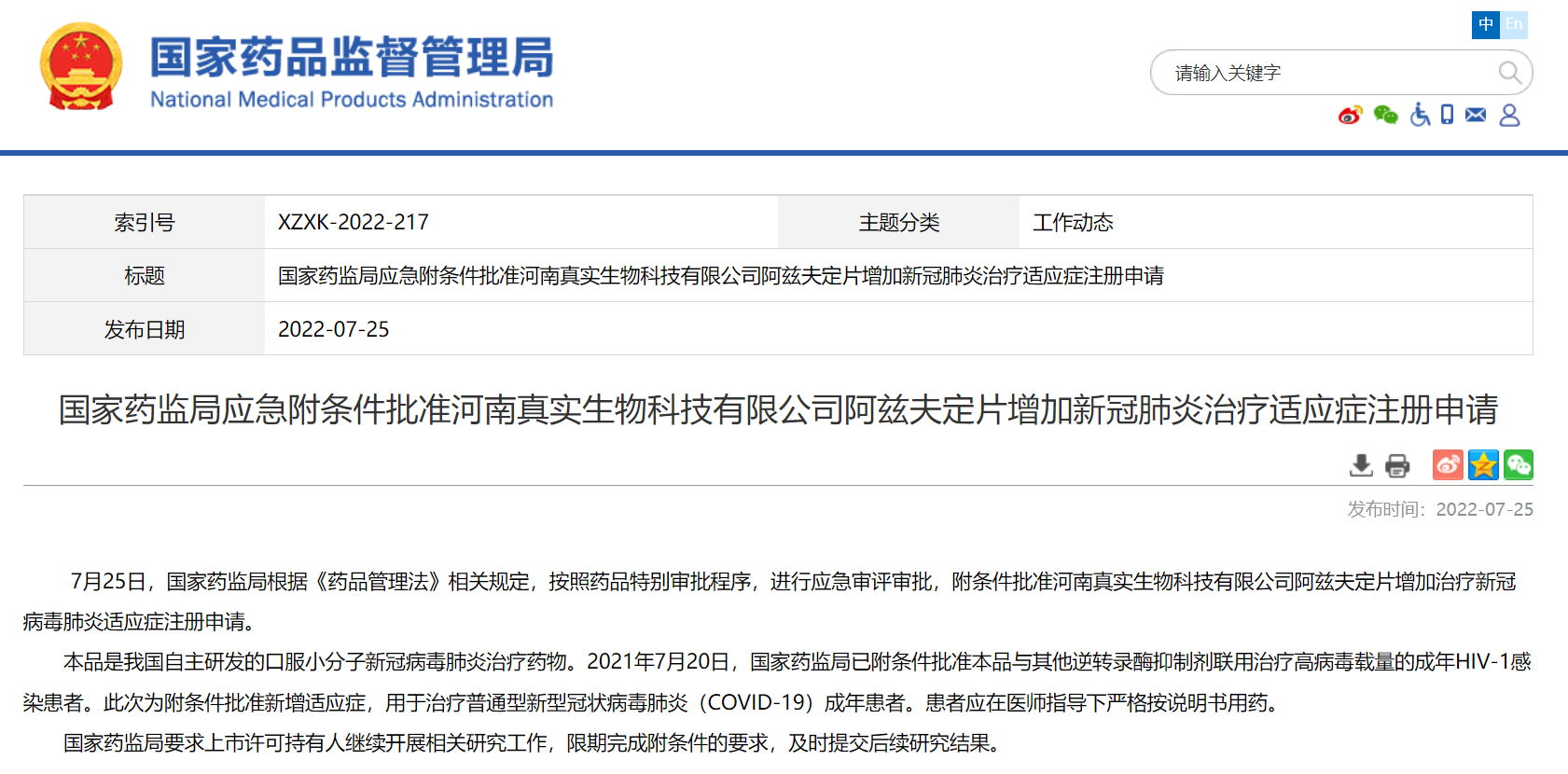Click the search magnifier icon
This screenshot has height=774, width=1568.
[1510, 73]
